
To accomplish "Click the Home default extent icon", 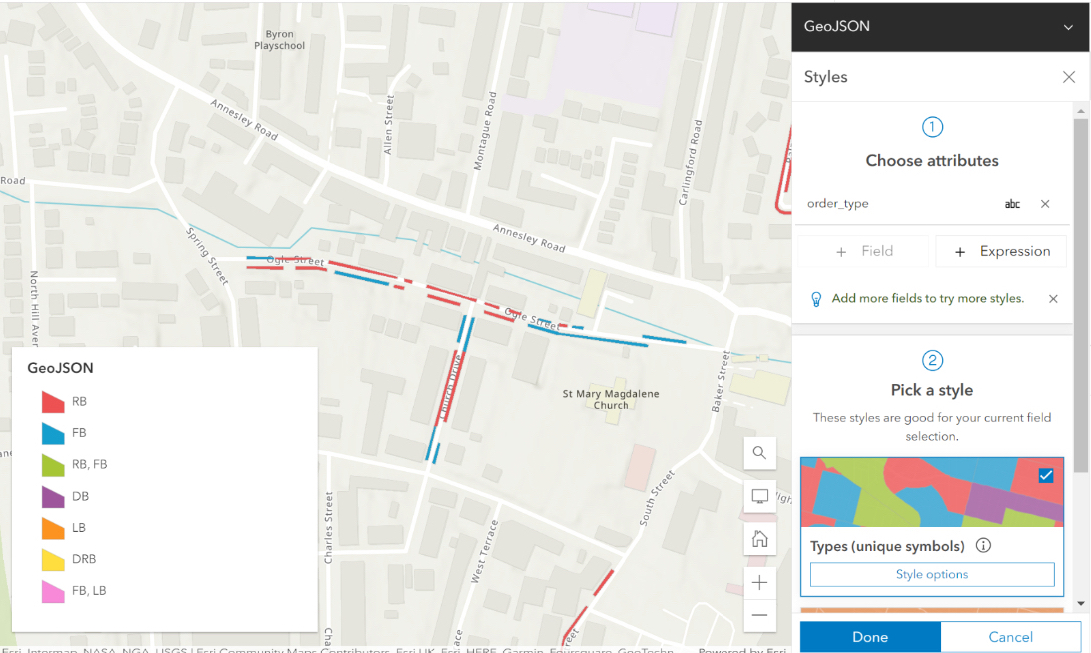I will [x=759, y=539].
